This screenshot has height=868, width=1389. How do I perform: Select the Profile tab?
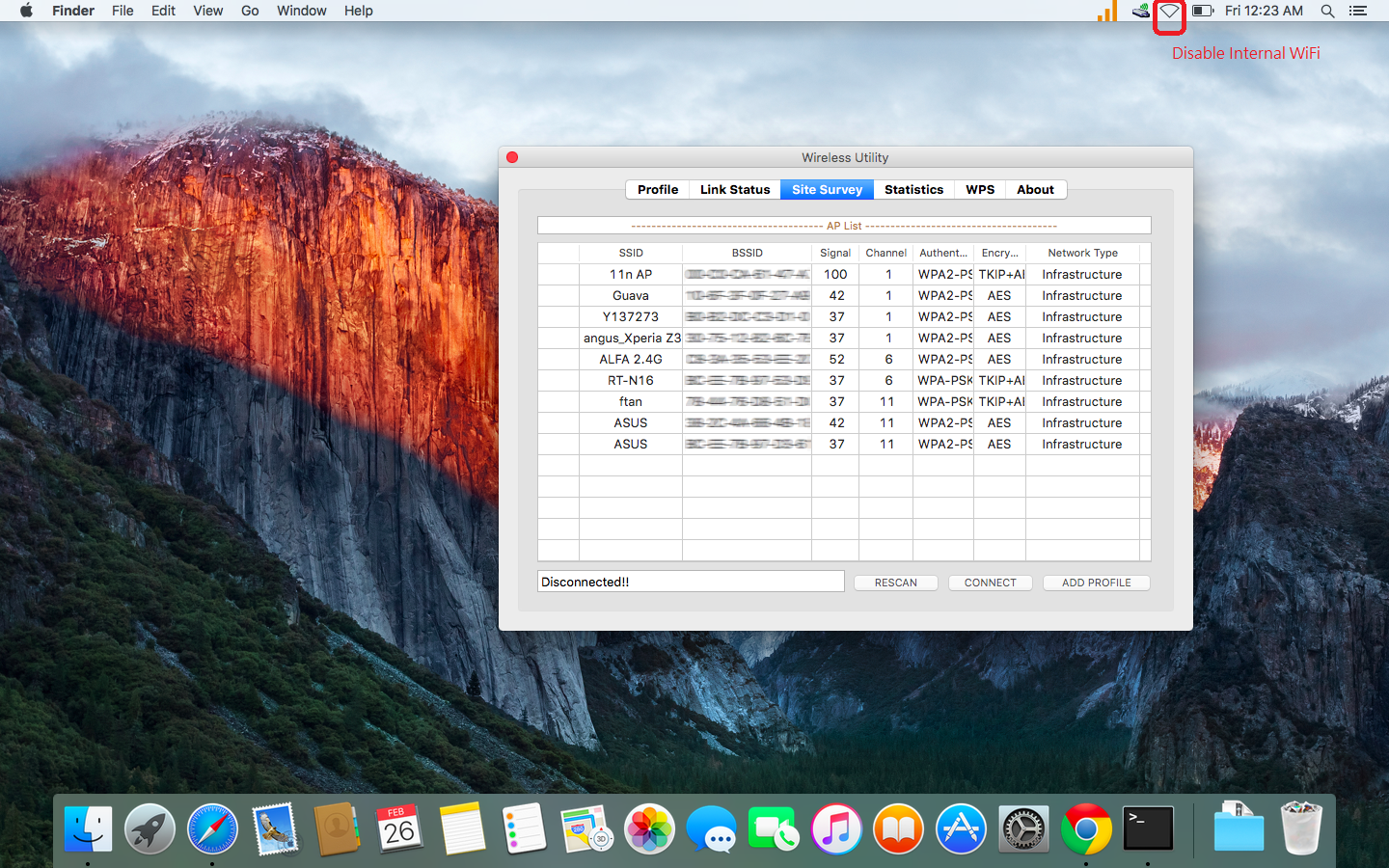(657, 190)
